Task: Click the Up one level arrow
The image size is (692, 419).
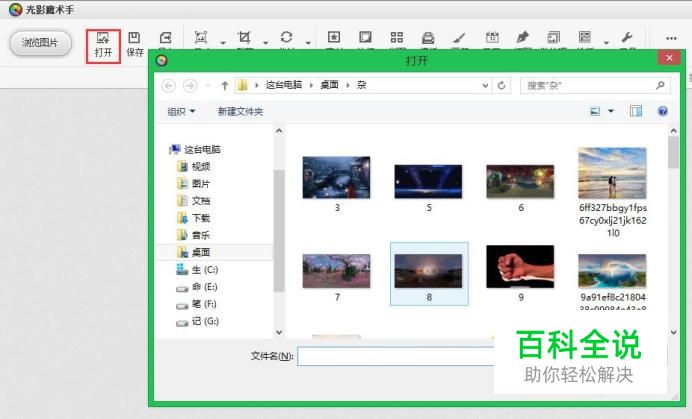Action: click(225, 85)
